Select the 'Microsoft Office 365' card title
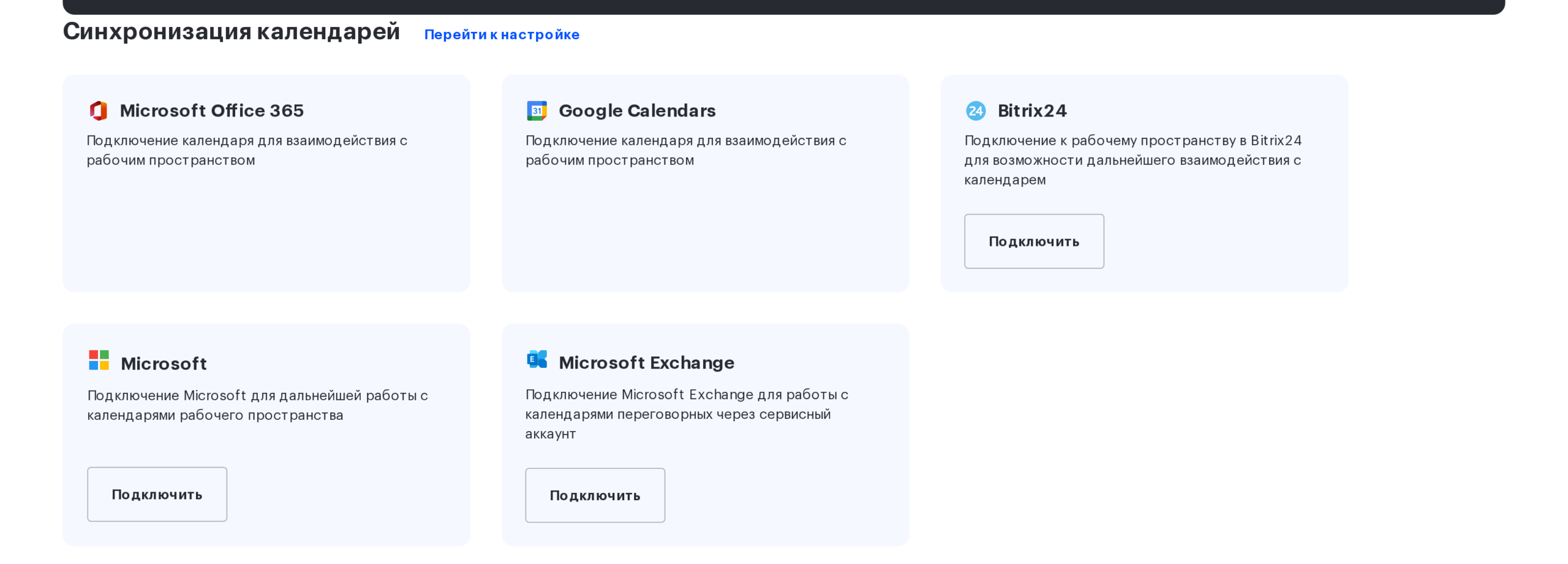Screen dimensions: 1568x564 coord(212,111)
